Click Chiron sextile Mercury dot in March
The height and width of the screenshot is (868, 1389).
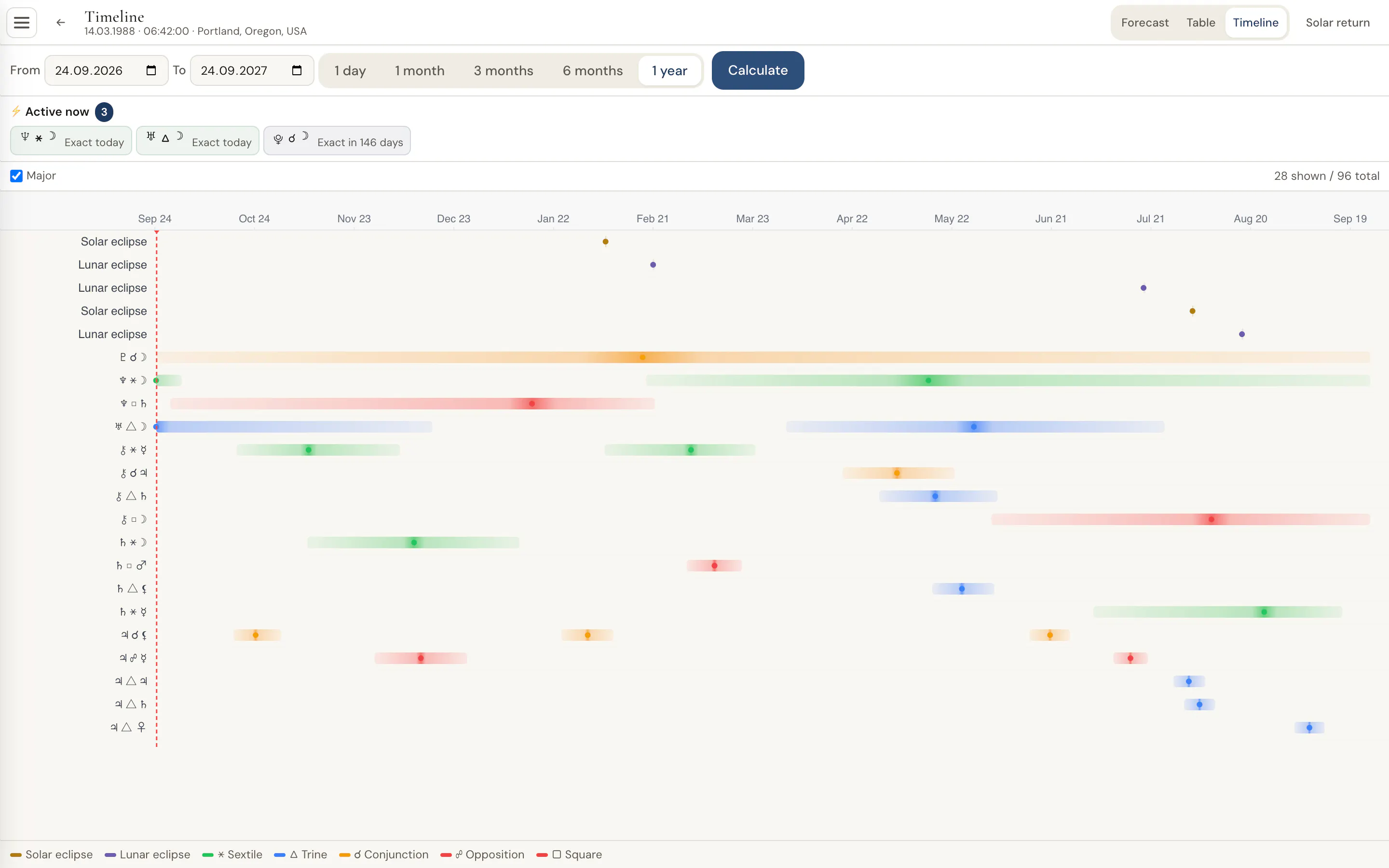(691, 450)
